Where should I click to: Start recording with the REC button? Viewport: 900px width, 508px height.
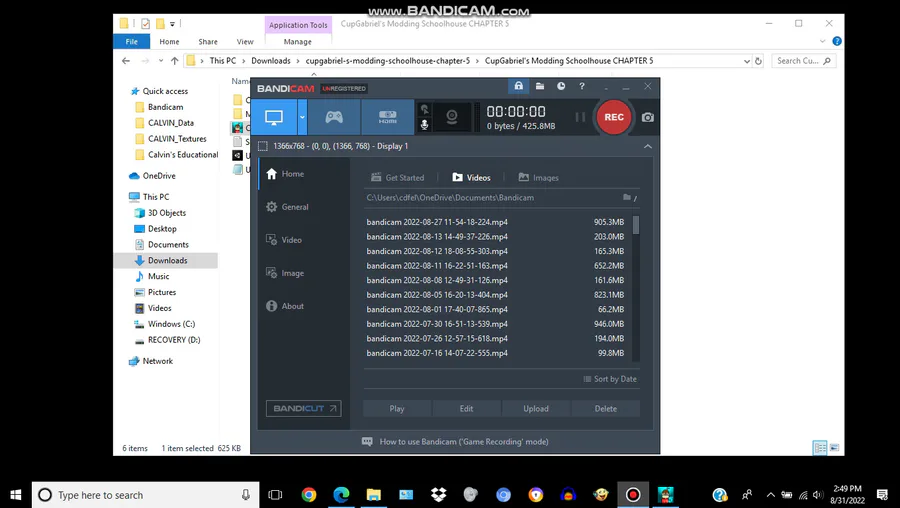(x=614, y=117)
